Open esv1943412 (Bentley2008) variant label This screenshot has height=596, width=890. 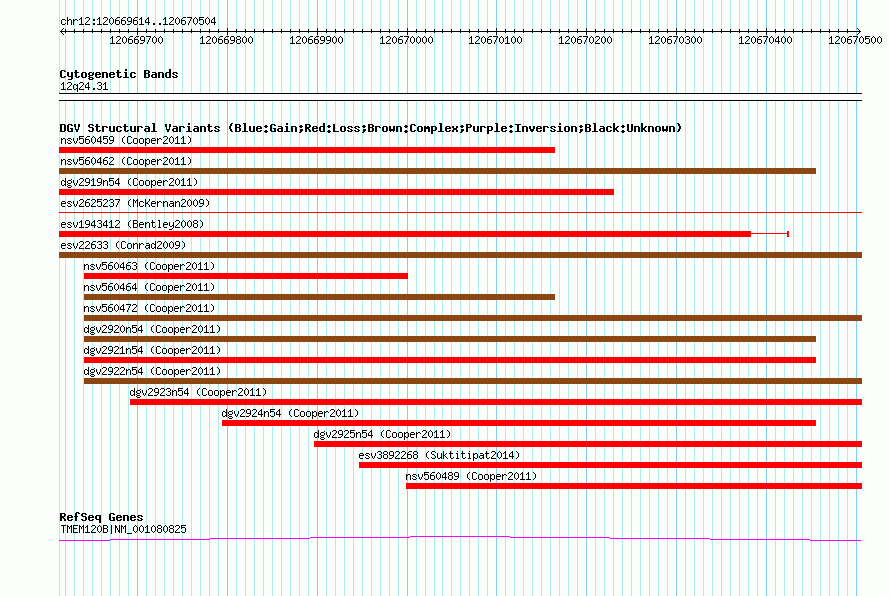[x=132, y=224]
